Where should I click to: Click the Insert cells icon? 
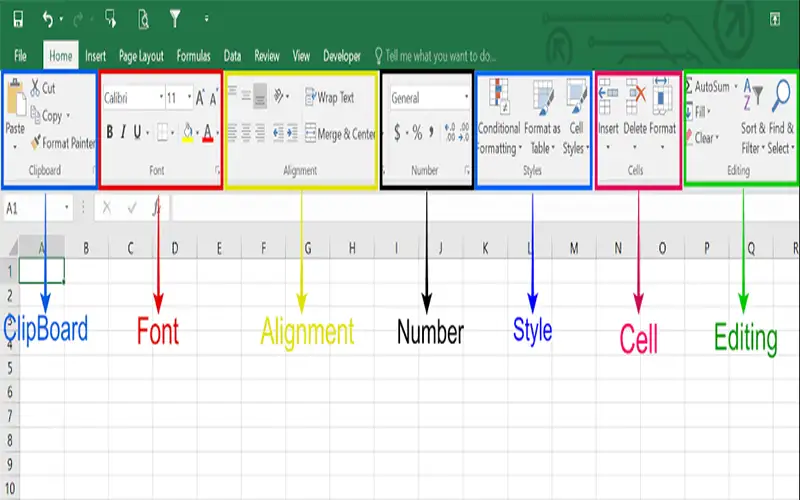(x=608, y=100)
